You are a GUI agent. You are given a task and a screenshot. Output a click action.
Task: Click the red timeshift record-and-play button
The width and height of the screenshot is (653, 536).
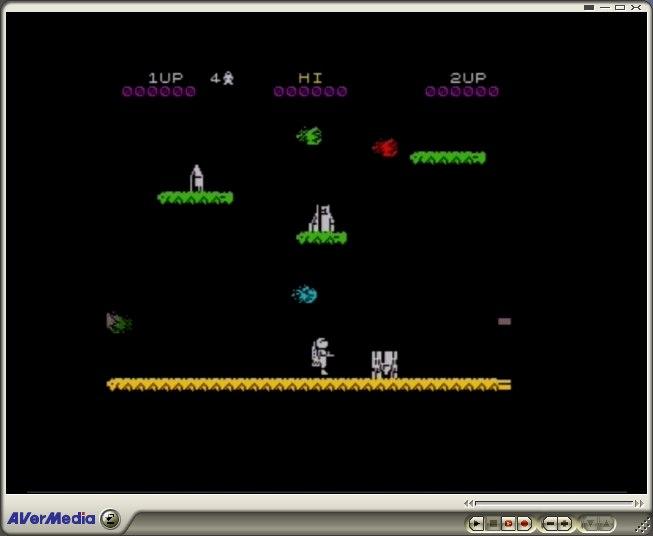tap(508, 523)
